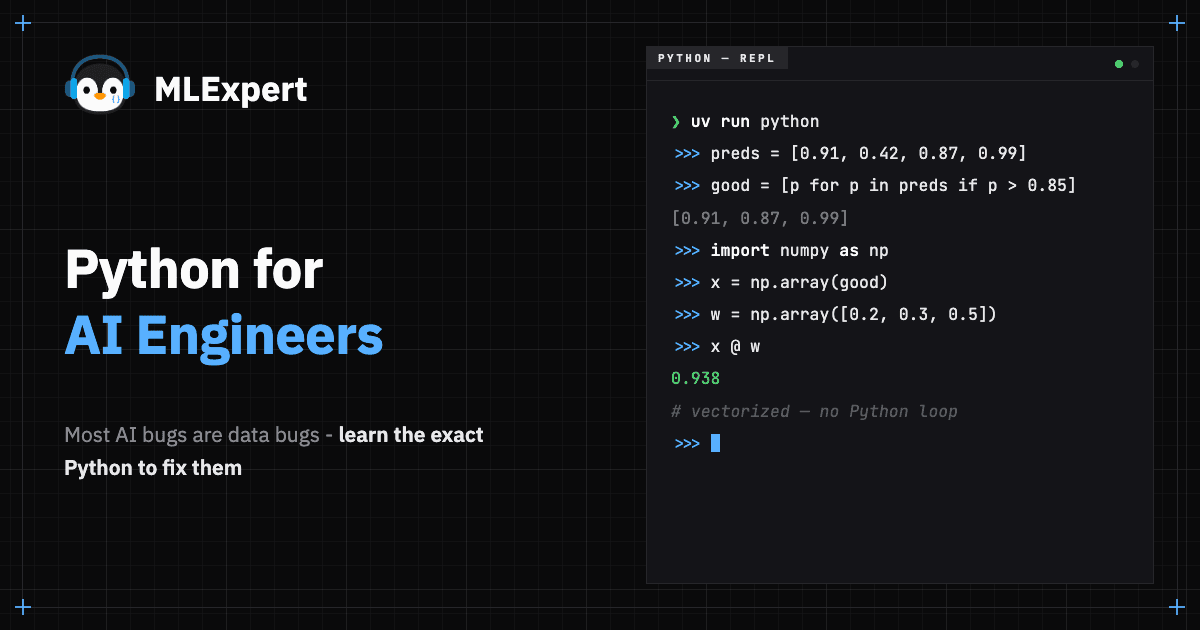Click the MLExpert brand name
1200x630 pixels.
click(x=231, y=90)
